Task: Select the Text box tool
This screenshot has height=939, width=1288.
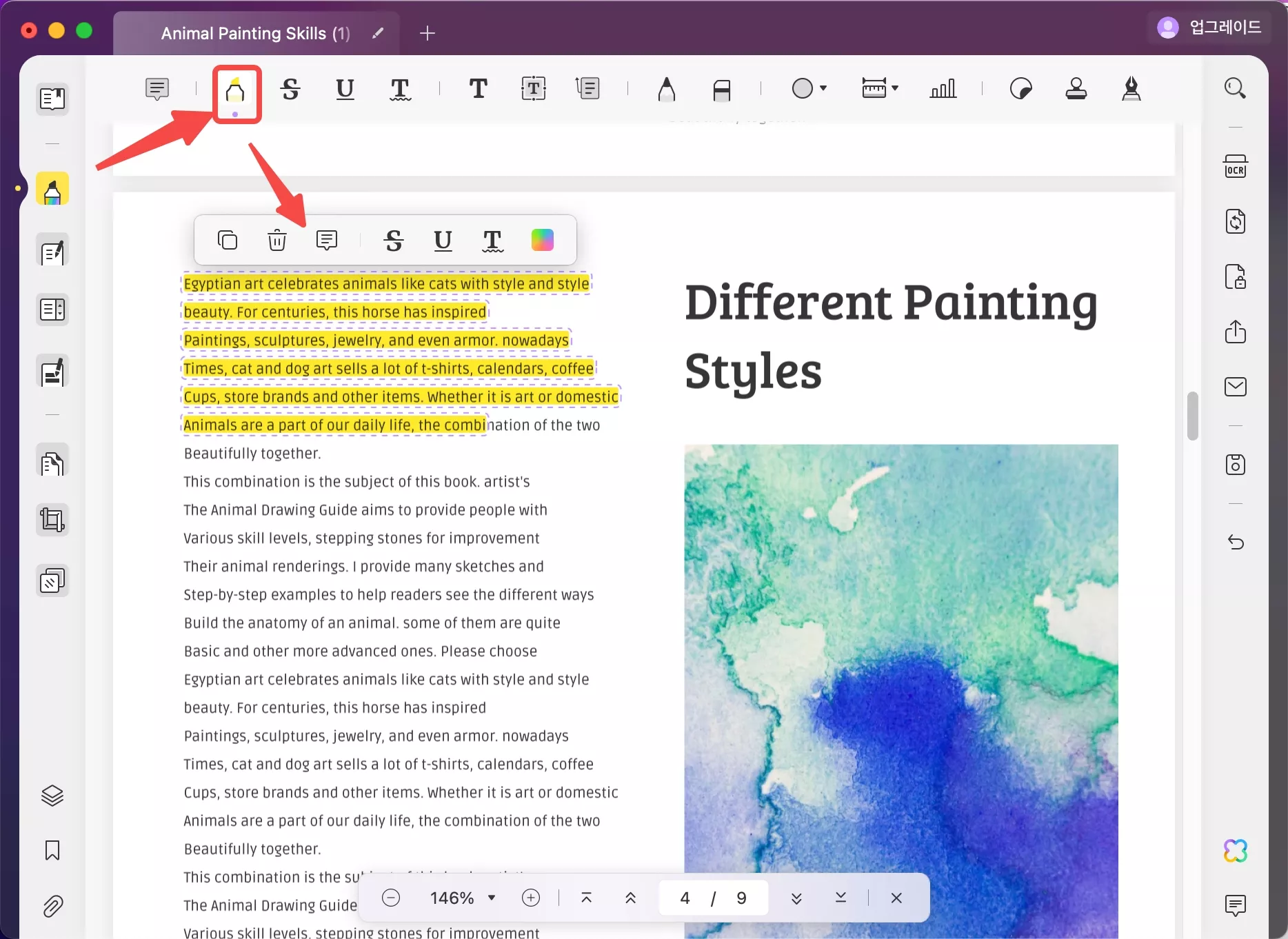Action: pos(534,88)
